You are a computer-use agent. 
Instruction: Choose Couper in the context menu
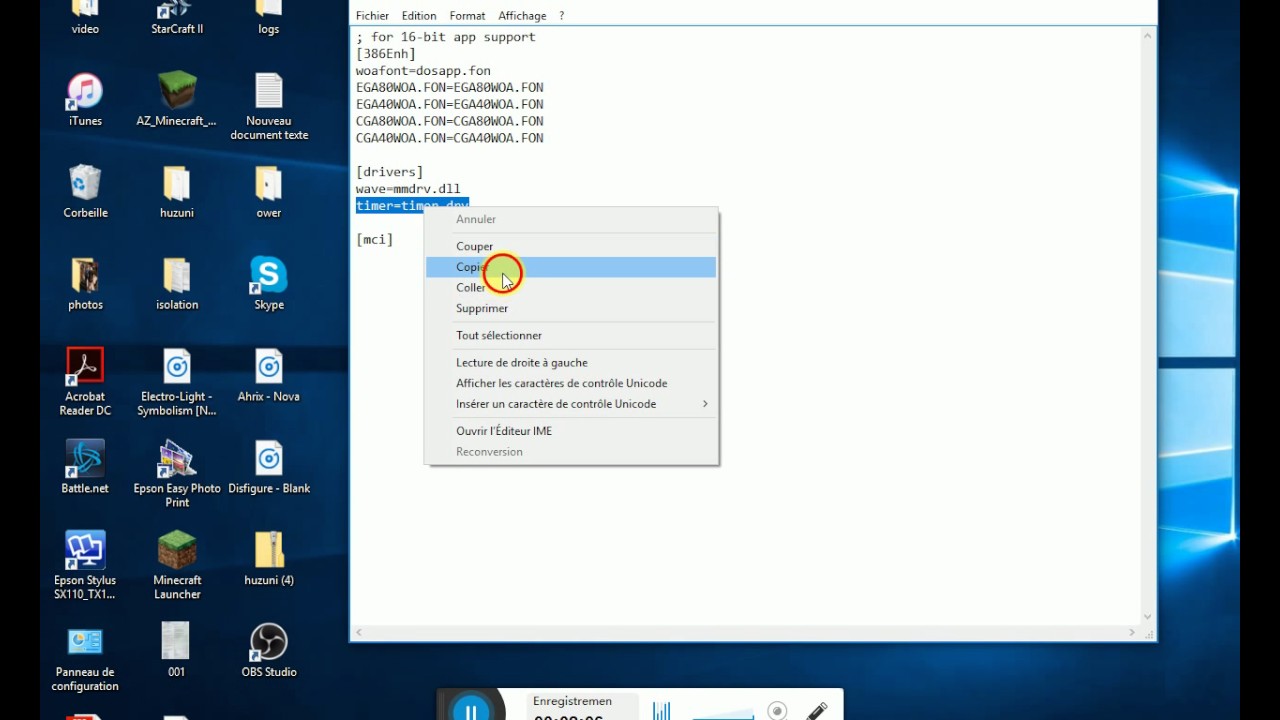point(571,246)
